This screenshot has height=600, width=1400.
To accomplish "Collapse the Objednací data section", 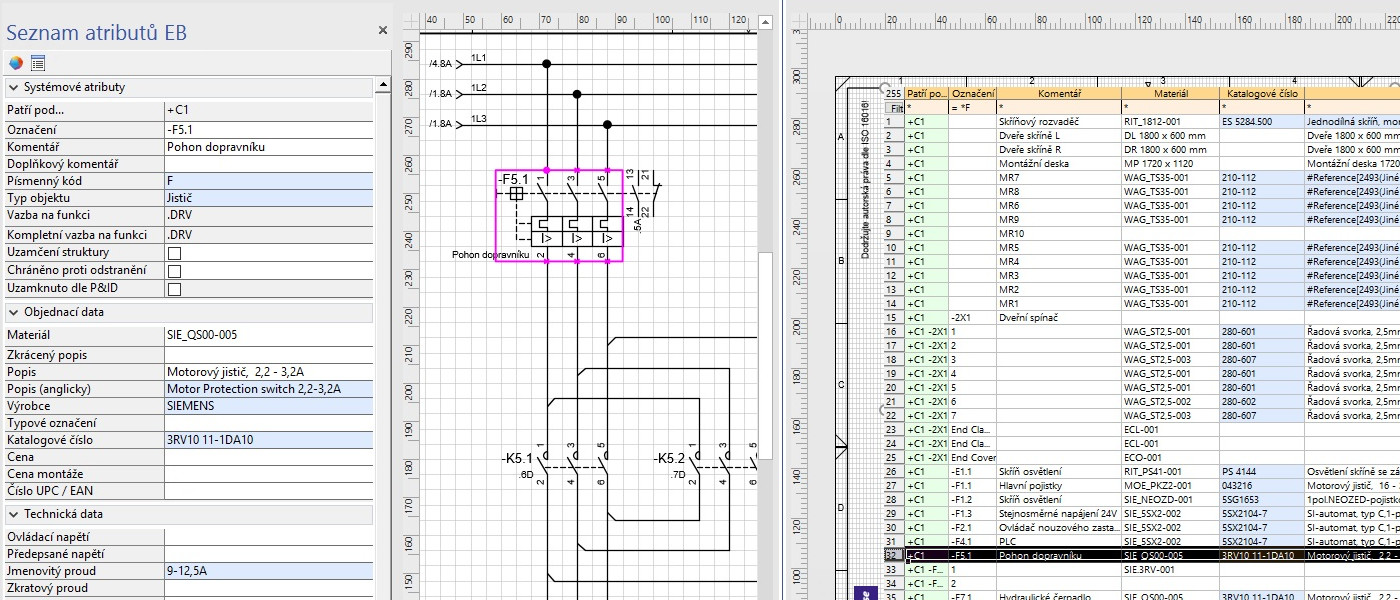I will pos(14,313).
